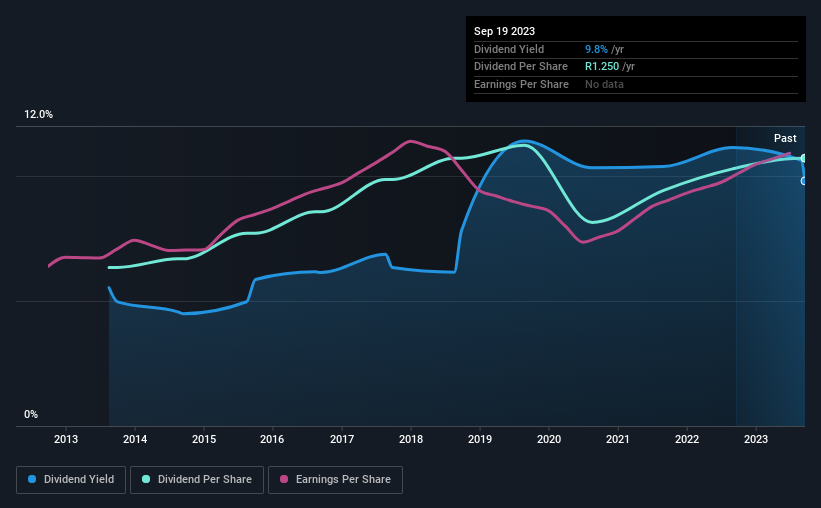This screenshot has height=508, width=821.
Task: Click the pink Earnings Per Share legend dot
Action: 284,479
